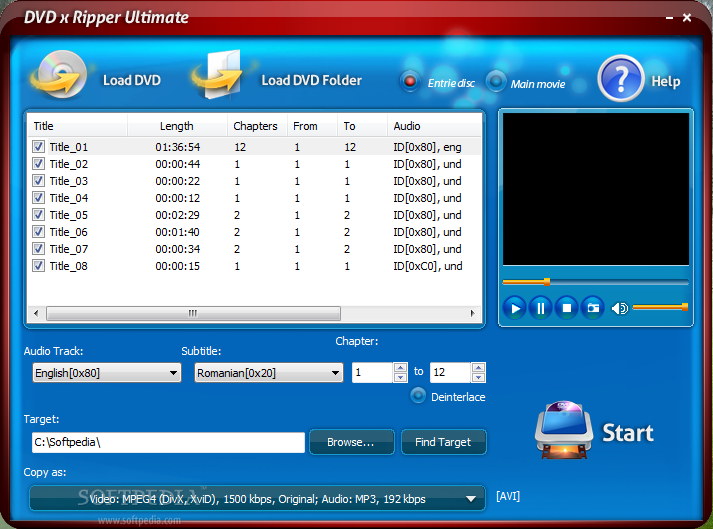Select length 01:36:54 of Title_01
Viewport: 713px width, 529px height.
tap(178, 147)
